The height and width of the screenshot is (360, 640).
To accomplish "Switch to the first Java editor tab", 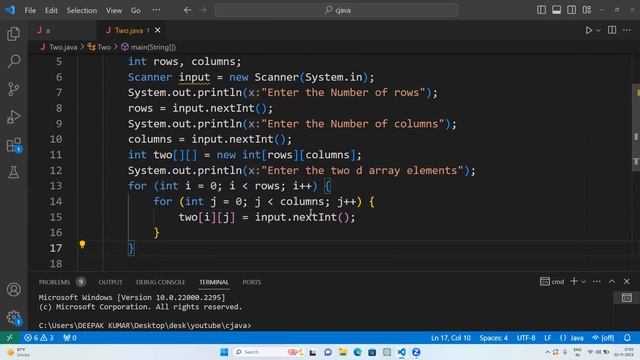I will click(x=63, y=30).
